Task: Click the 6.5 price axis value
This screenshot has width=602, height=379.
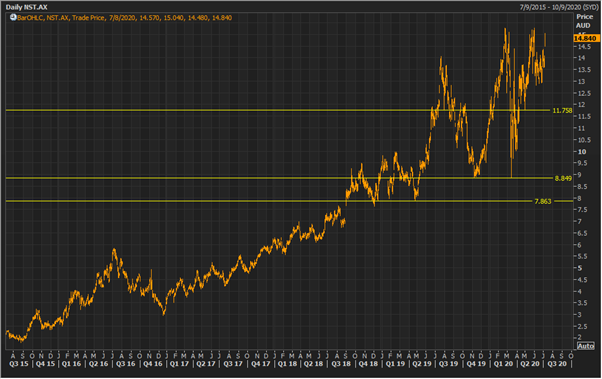Action: (582, 233)
